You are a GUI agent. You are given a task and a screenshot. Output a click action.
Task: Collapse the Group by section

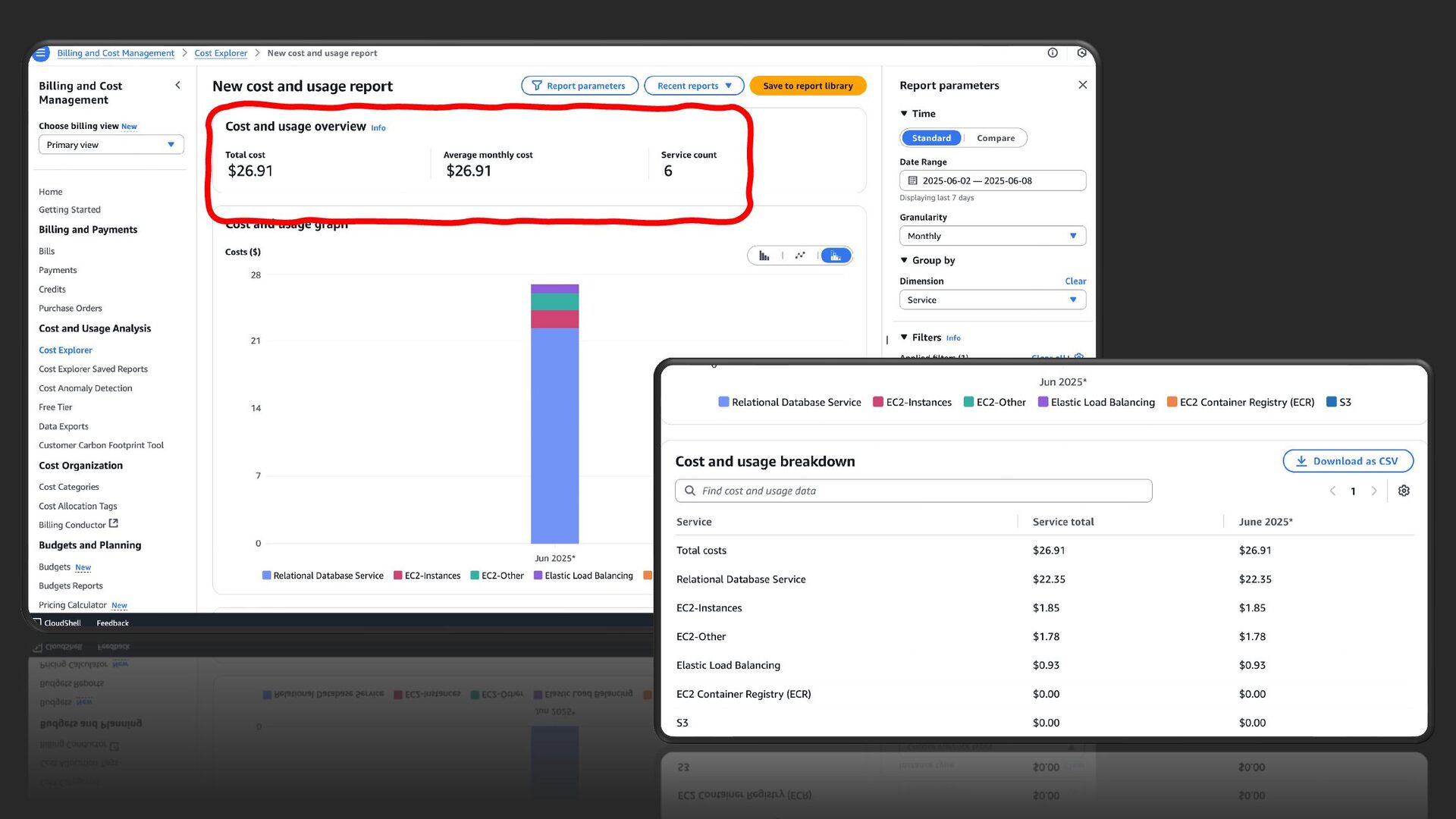pyautogui.click(x=904, y=260)
